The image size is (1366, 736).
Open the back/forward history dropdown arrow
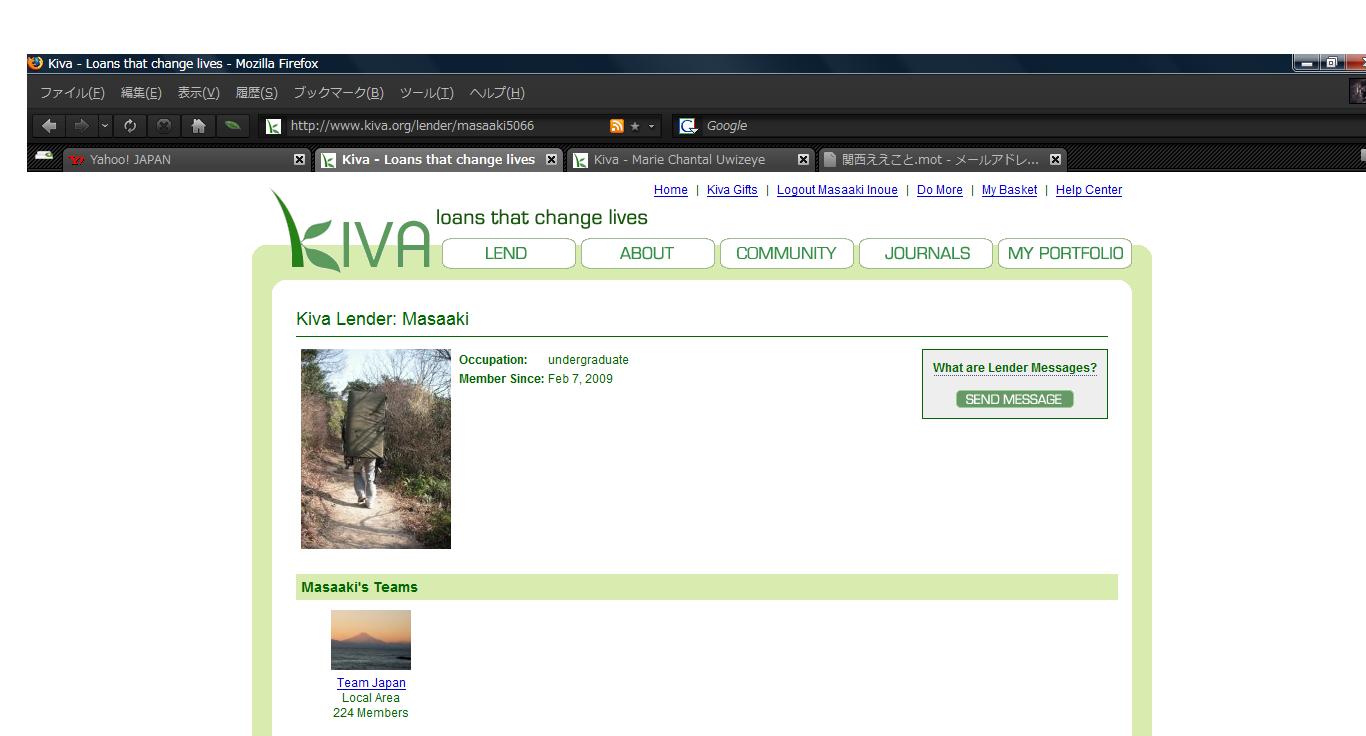pos(105,126)
